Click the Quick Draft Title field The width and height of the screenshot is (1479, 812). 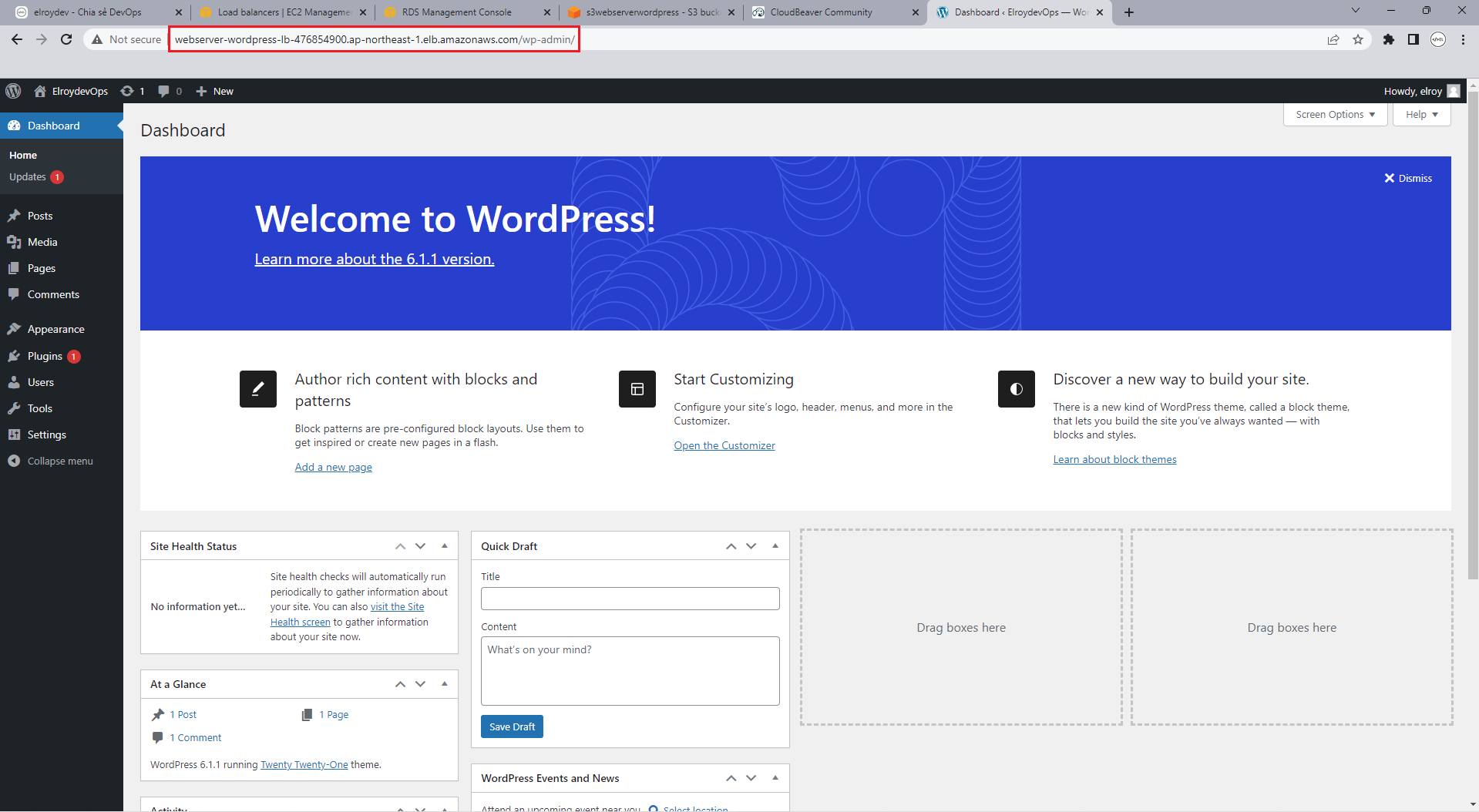click(x=630, y=599)
